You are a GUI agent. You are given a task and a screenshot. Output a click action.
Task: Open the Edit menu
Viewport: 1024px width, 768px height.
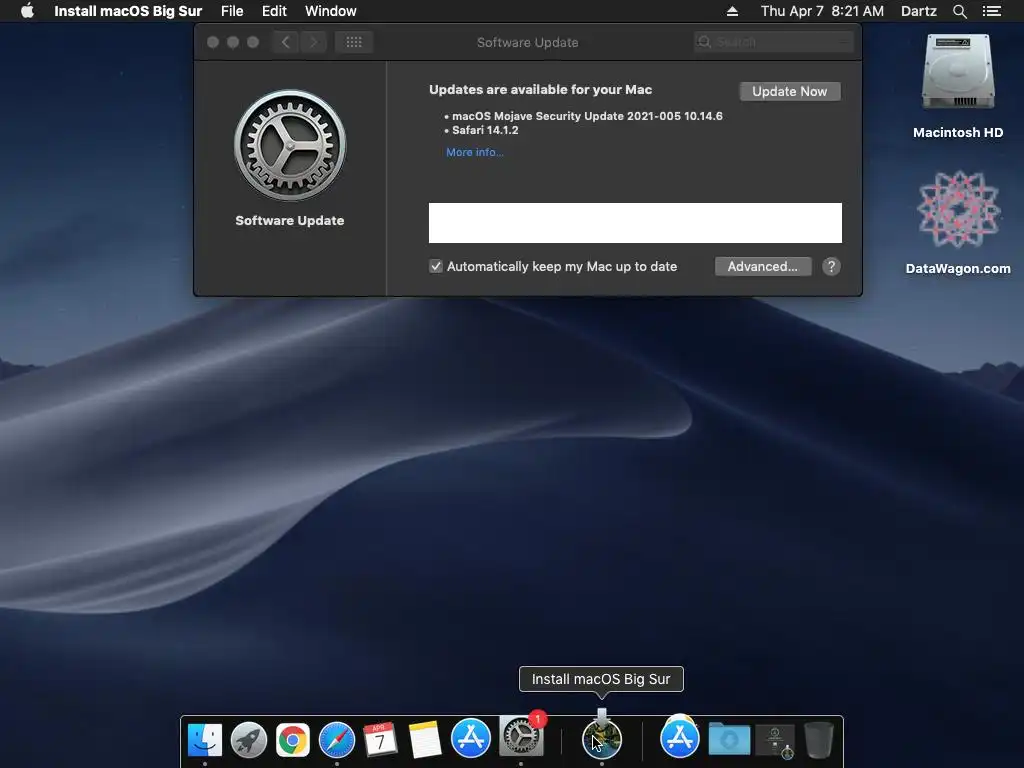pos(274,11)
